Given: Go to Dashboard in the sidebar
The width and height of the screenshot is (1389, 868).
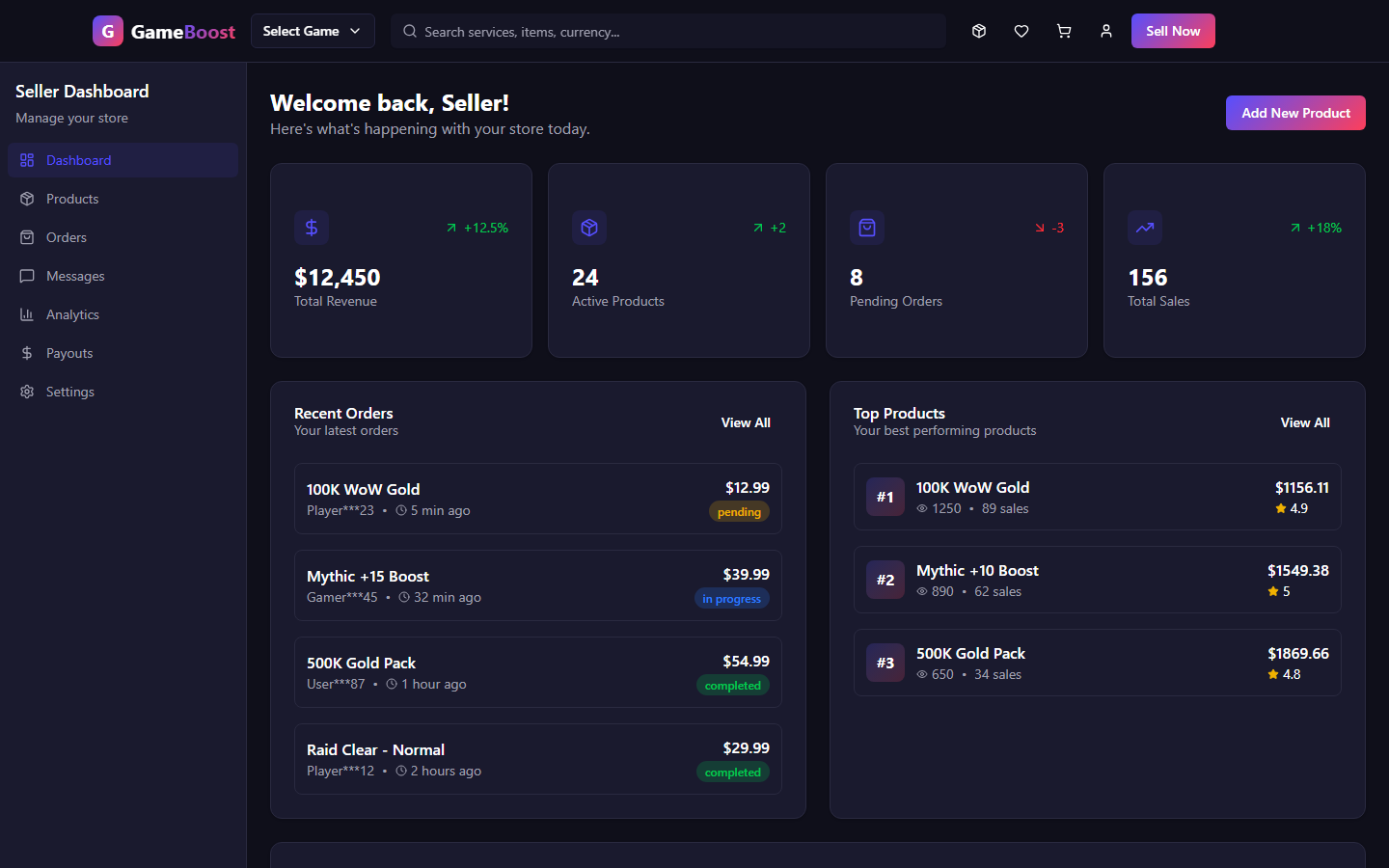Looking at the screenshot, I should (123, 160).
